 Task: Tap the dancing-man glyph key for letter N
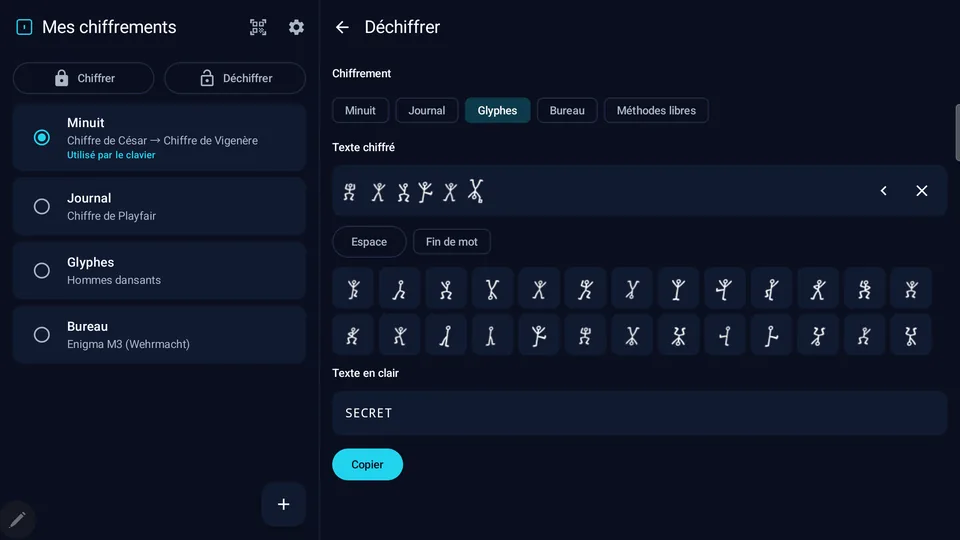(353, 336)
